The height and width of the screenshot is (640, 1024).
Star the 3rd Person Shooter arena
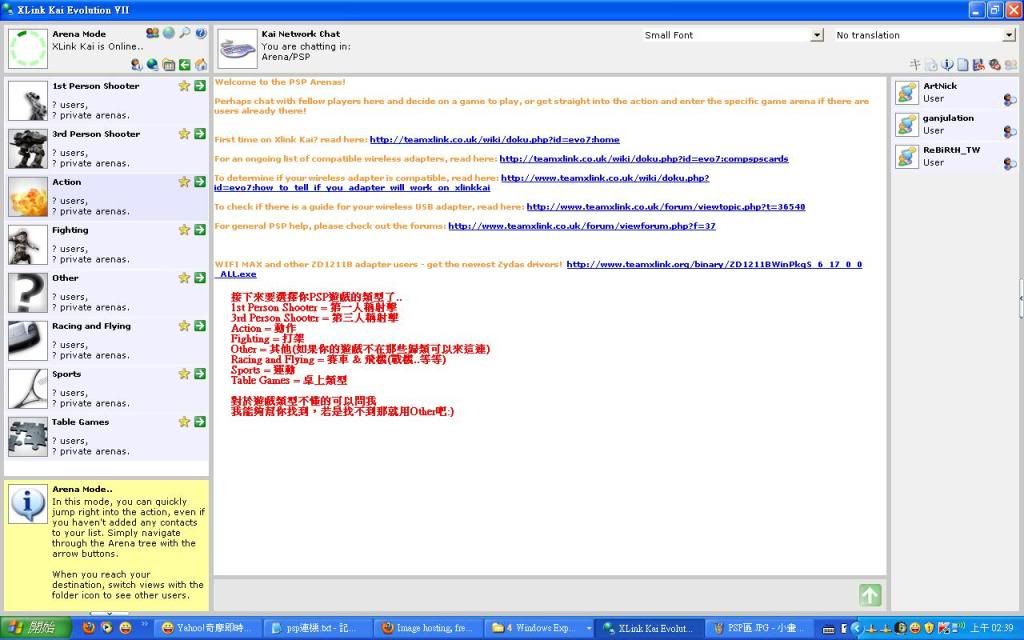click(x=184, y=133)
